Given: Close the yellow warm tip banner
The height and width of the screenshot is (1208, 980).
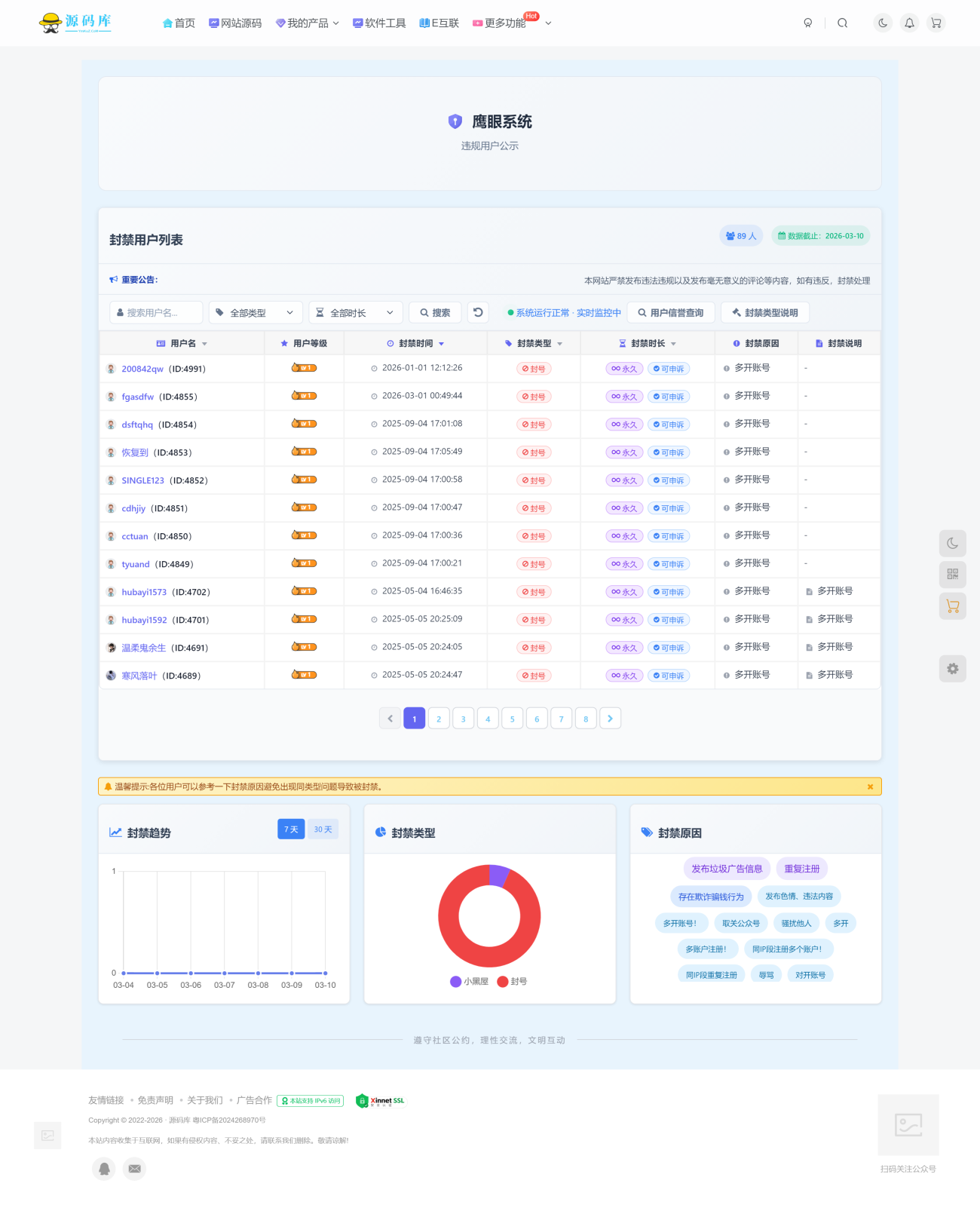Looking at the screenshot, I should point(870,786).
